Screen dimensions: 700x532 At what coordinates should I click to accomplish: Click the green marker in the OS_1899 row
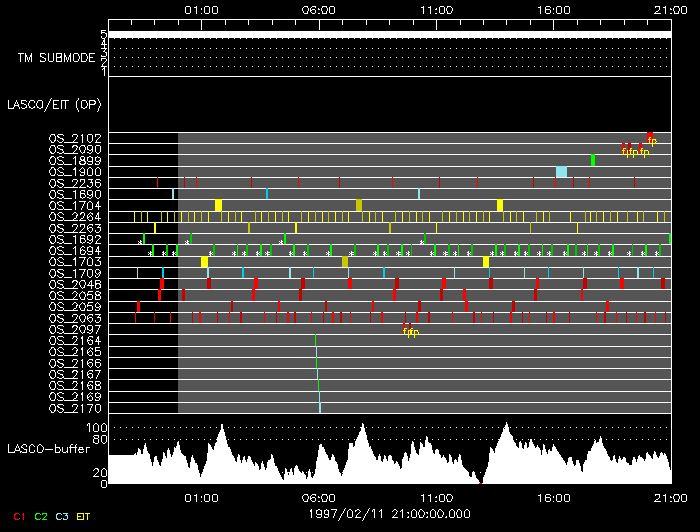pos(593,160)
